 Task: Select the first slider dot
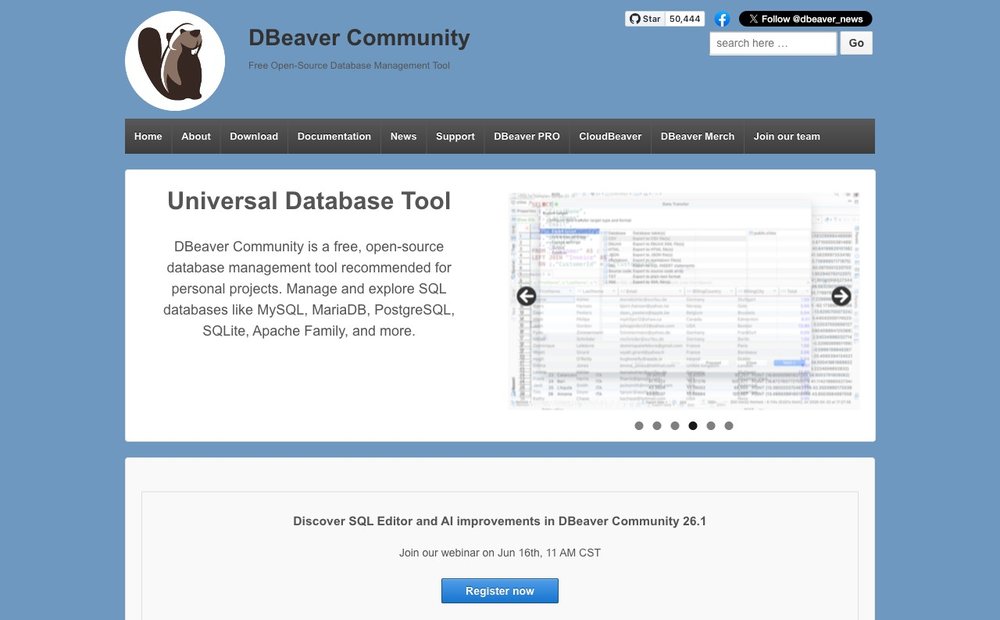pos(639,425)
